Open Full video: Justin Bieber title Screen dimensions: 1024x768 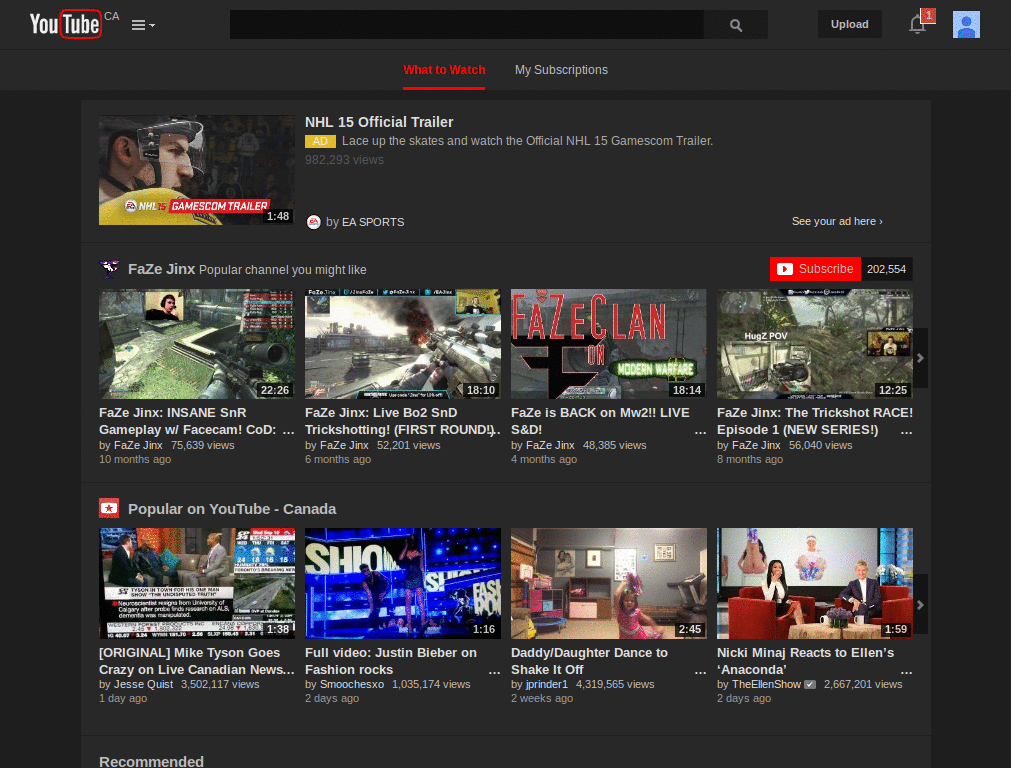coord(391,661)
